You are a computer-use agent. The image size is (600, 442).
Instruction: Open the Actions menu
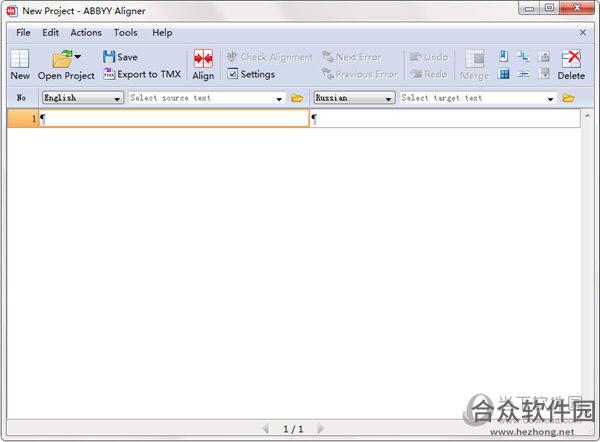pyautogui.click(x=86, y=33)
